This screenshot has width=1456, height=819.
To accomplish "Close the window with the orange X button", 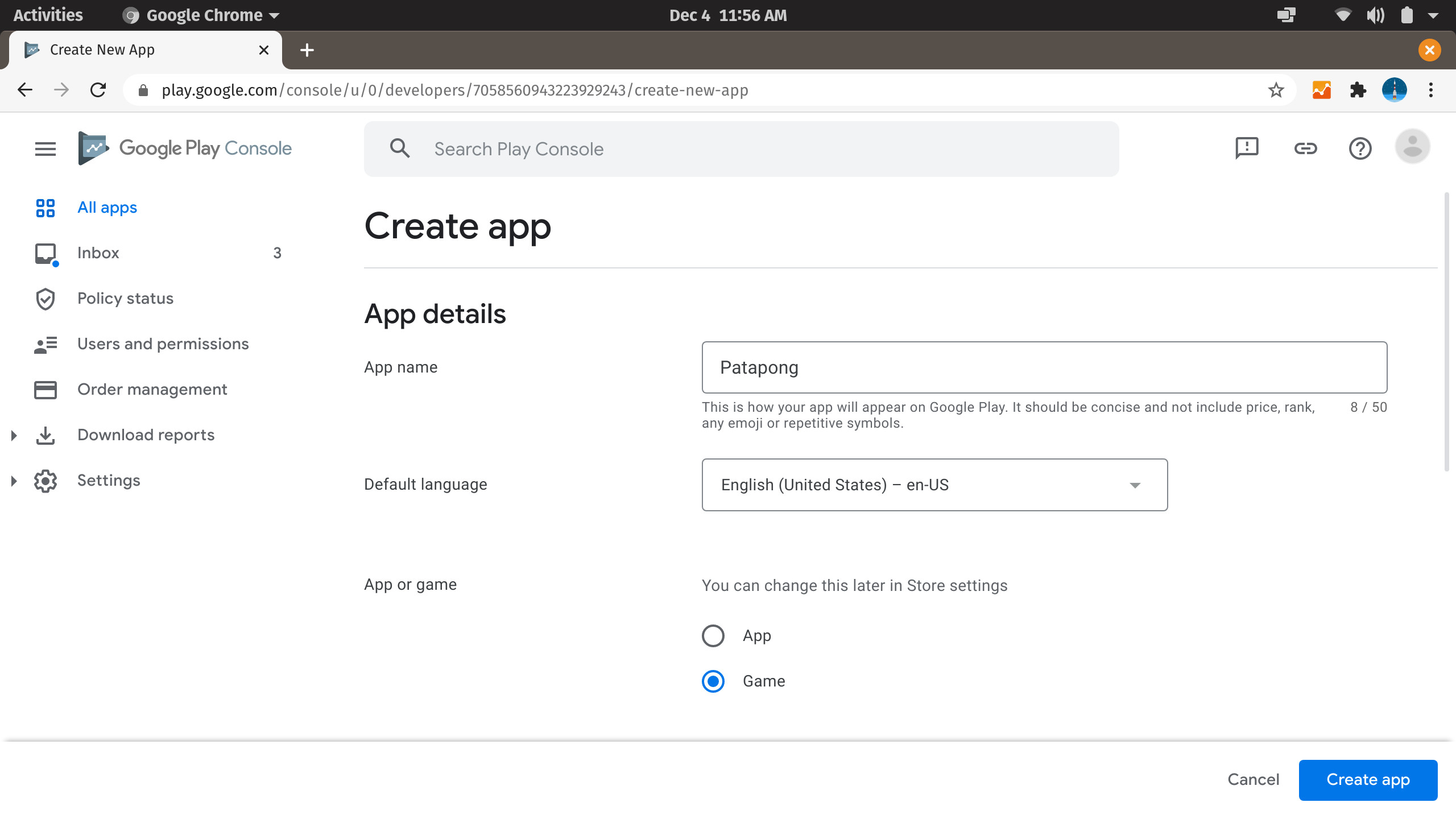I will pyautogui.click(x=1429, y=50).
